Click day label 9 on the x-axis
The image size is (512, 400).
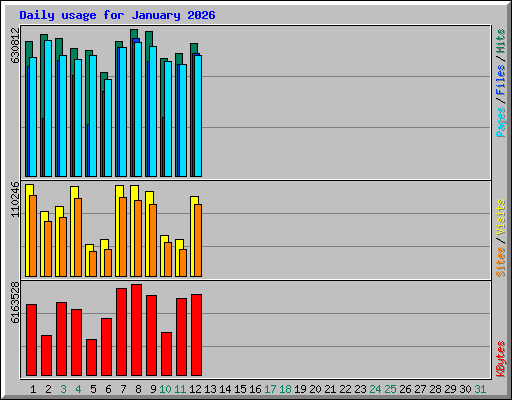pyautogui.click(x=153, y=389)
